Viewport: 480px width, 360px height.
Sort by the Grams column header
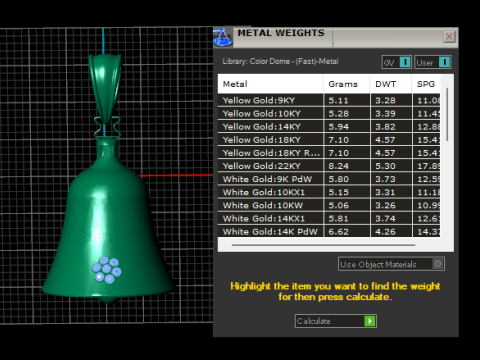tap(346, 84)
